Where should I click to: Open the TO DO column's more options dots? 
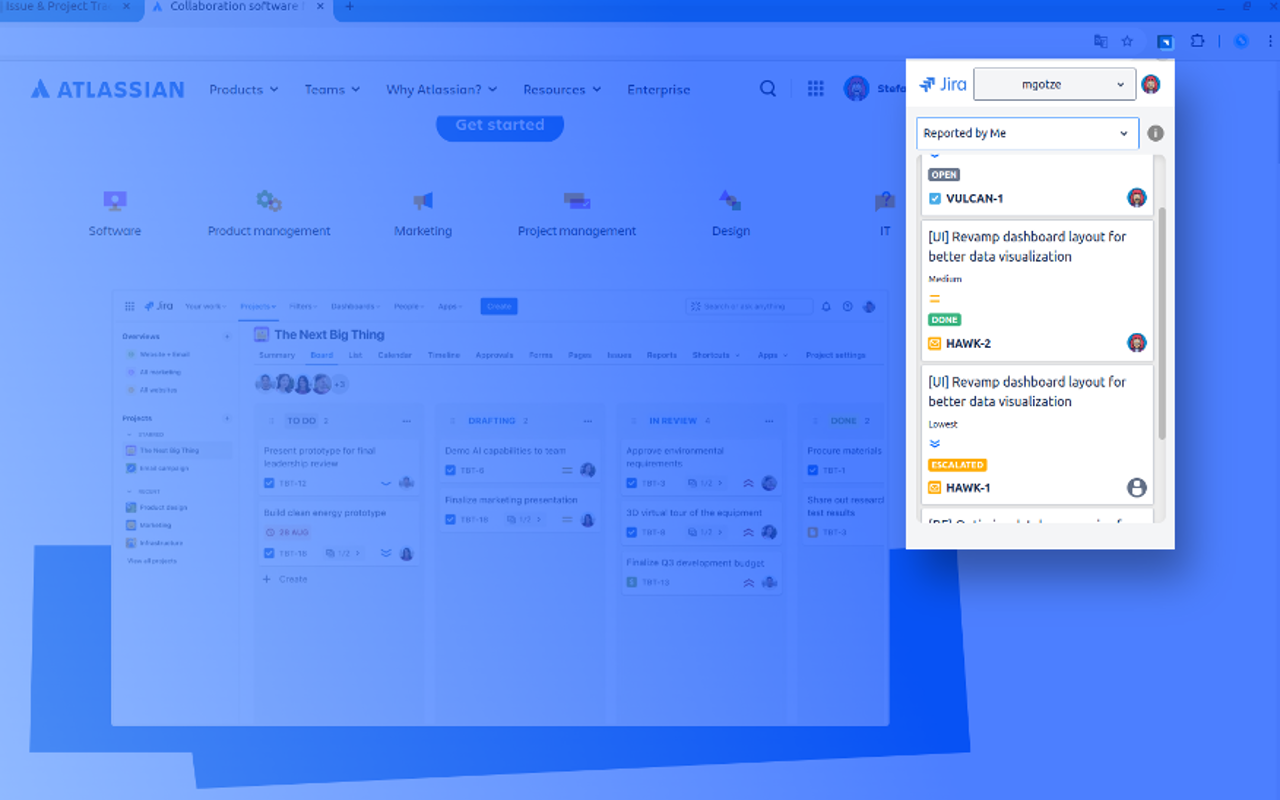tap(406, 421)
